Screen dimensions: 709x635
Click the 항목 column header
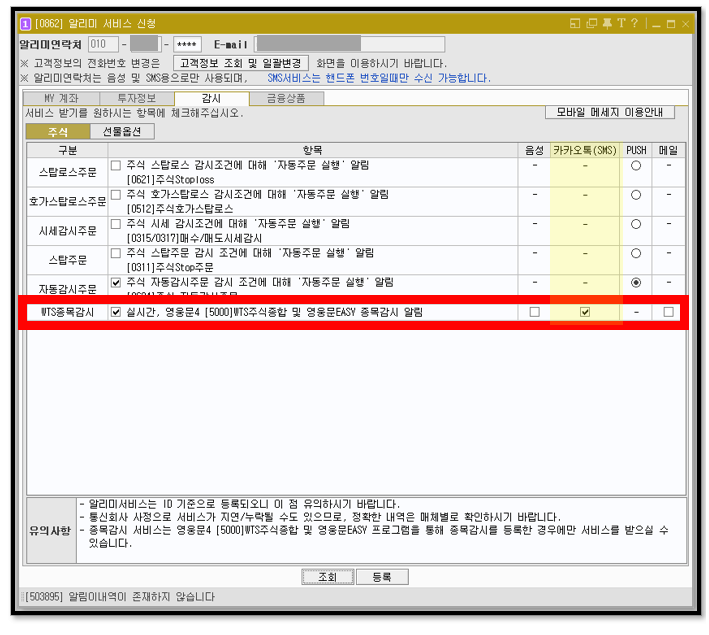pyautogui.click(x=313, y=150)
